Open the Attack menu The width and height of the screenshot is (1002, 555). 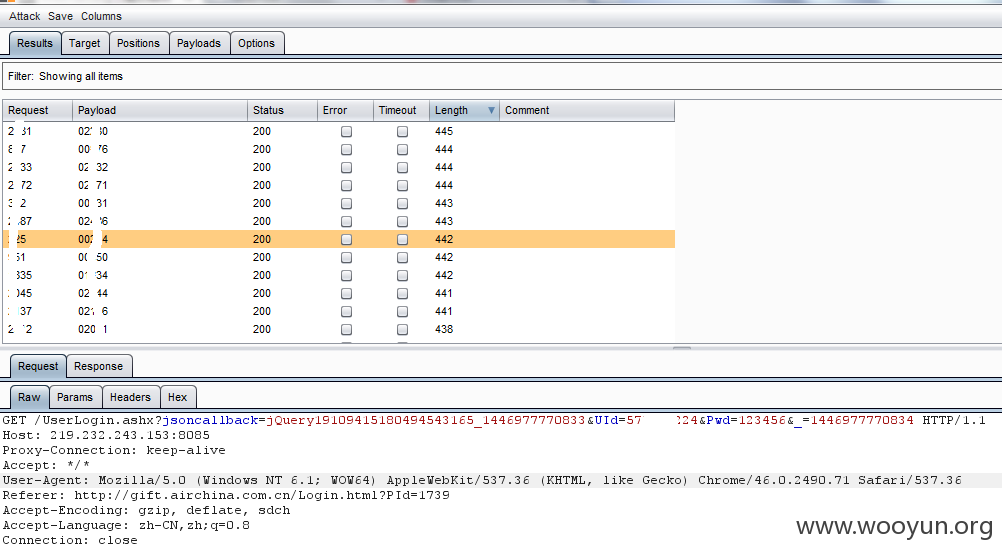pyautogui.click(x=24, y=16)
